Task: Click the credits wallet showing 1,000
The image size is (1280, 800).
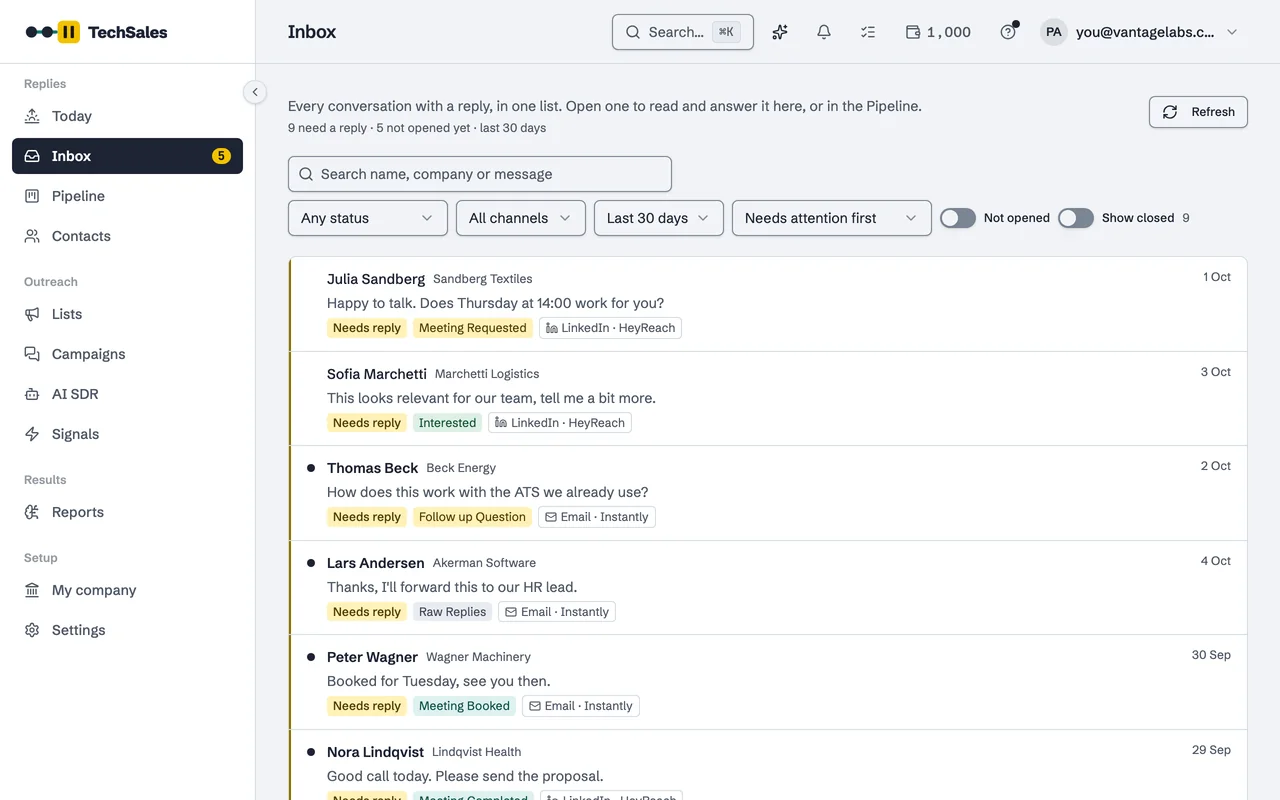Action: (x=938, y=32)
